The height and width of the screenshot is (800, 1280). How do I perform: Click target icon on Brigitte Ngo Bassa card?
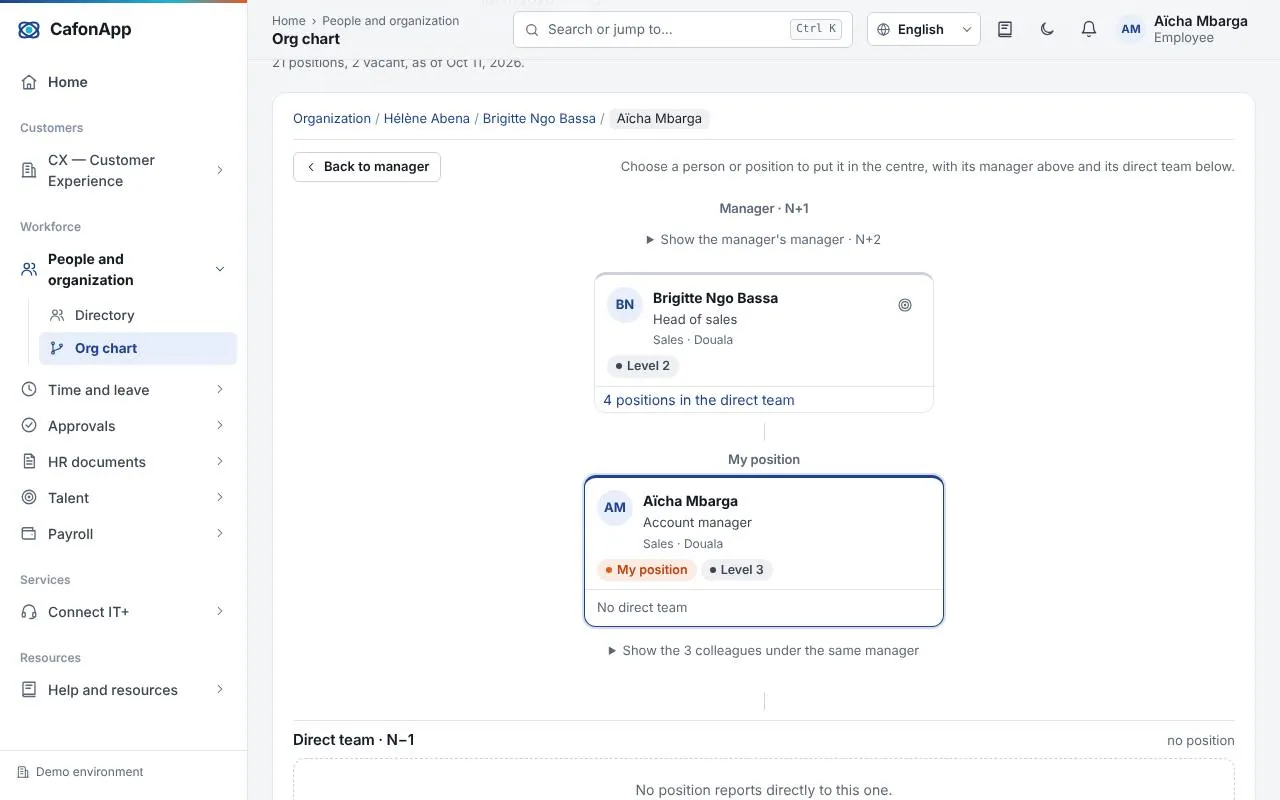coord(905,305)
